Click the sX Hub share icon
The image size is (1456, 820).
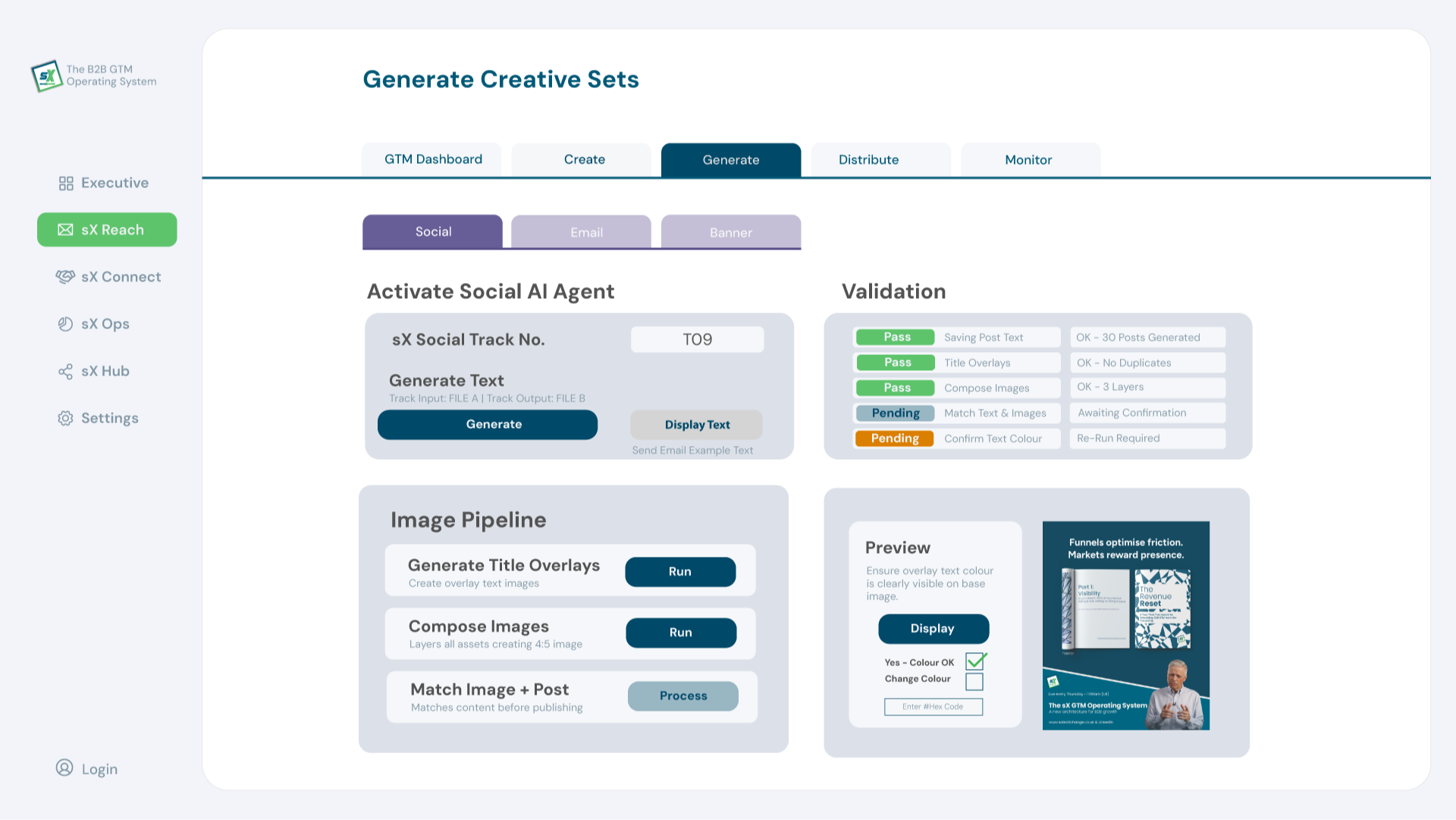[x=66, y=372]
